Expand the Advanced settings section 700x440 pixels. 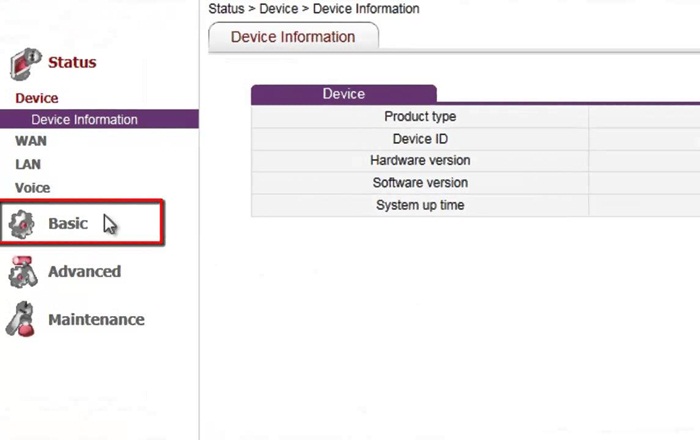(x=84, y=271)
